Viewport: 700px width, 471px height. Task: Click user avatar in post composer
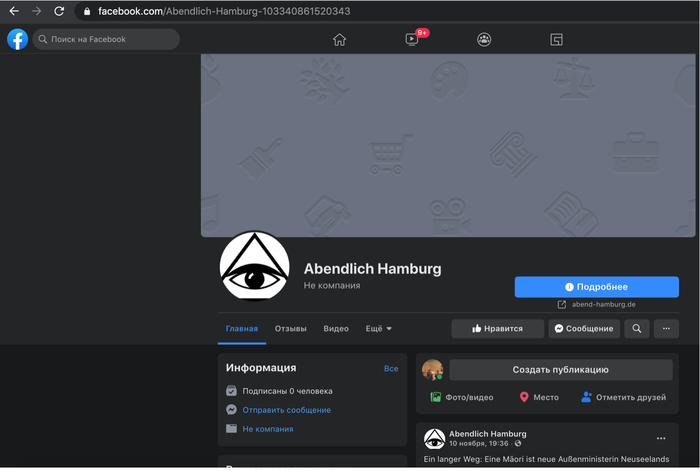coord(433,370)
